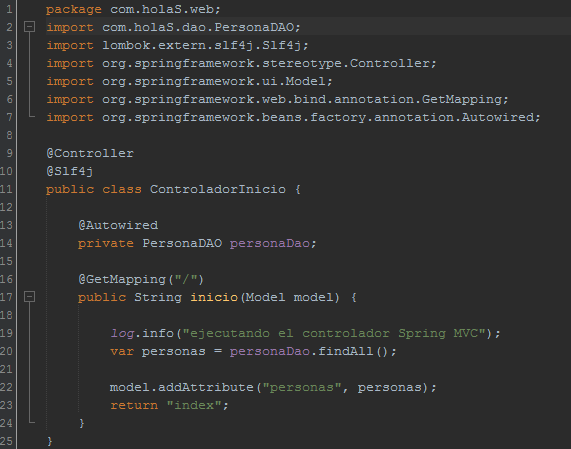The height and width of the screenshot is (449, 571).
Task: Click closing brace on line 25
Action: (x=50, y=441)
